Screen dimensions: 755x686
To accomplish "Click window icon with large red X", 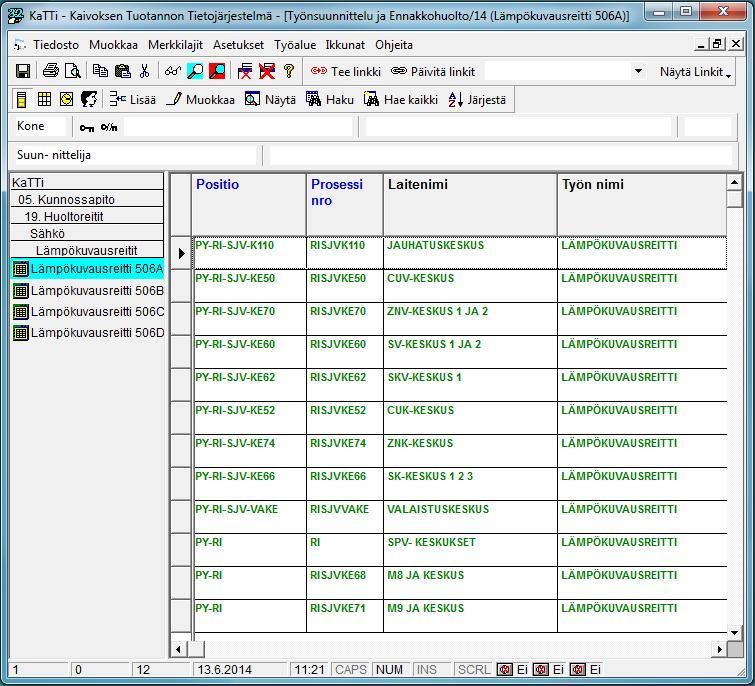I will coord(267,71).
